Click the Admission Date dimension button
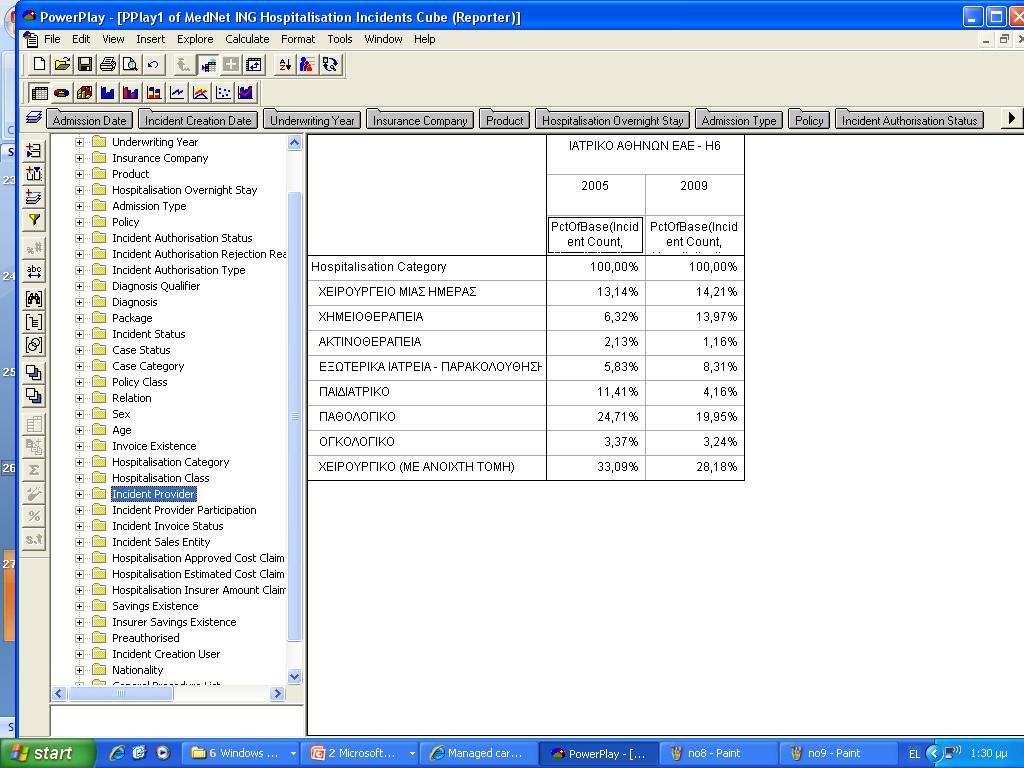The width and height of the screenshot is (1024, 768). (x=89, y=120)
